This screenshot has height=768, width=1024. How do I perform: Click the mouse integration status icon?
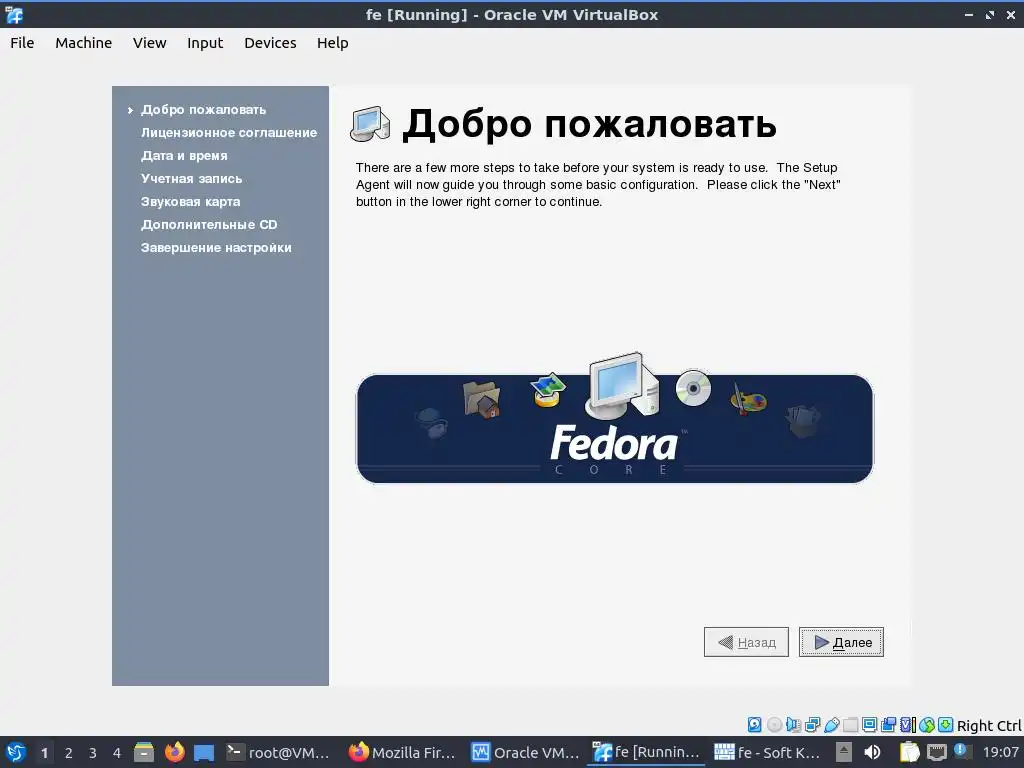click(927, 724)
